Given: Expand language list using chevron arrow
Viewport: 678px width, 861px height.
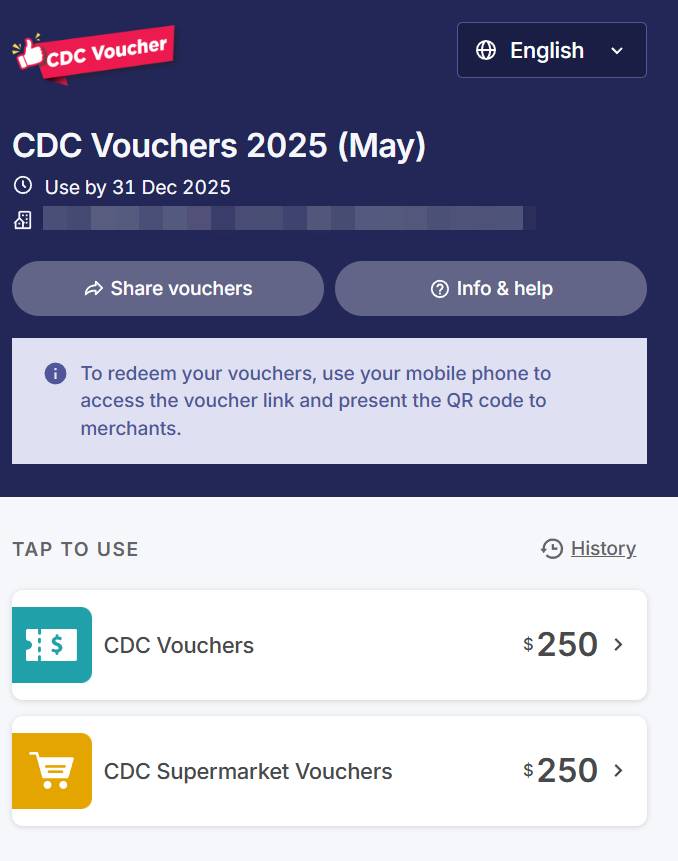Looking at the screenshot, I should (617, 51).
